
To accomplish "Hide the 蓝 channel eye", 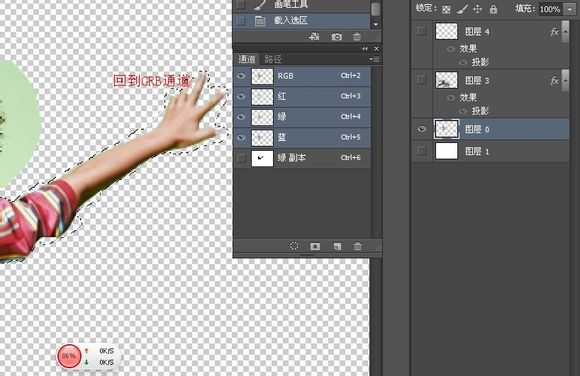I will (241, 137).
